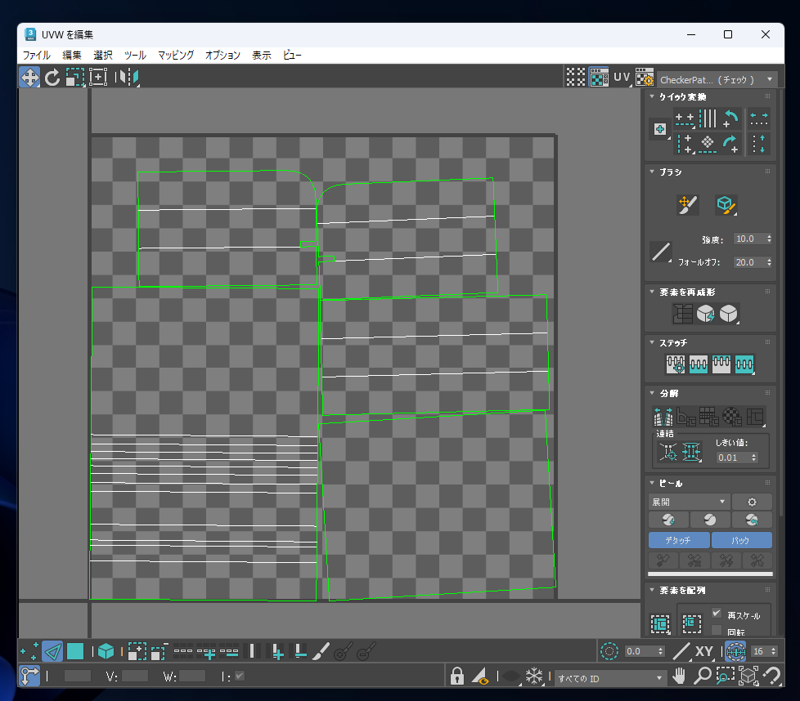Toggle the highlighted button next to the 16 field

pyautogui.click(x=736, y=652)
